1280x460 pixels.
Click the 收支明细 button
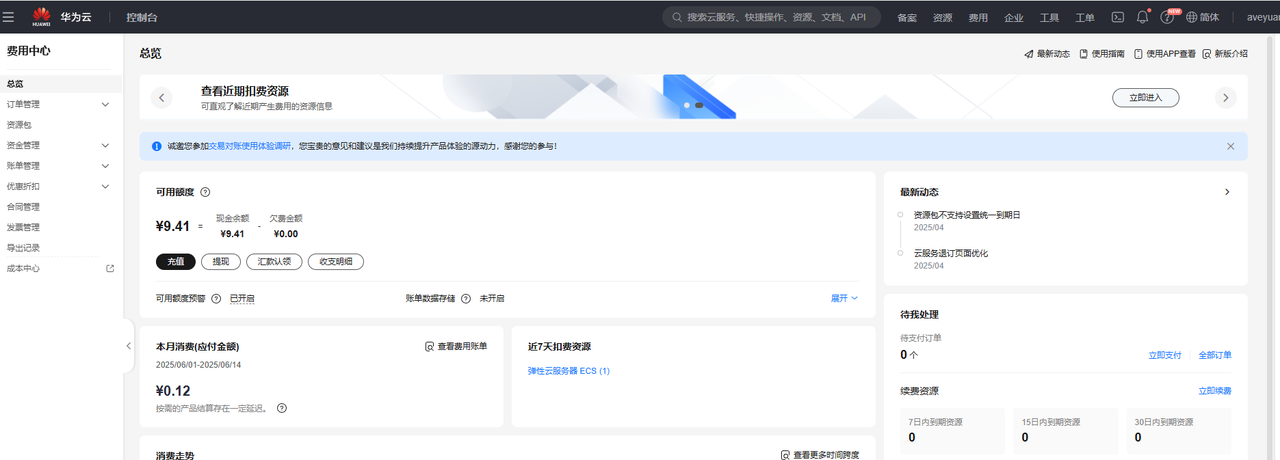tap(336, 262)
